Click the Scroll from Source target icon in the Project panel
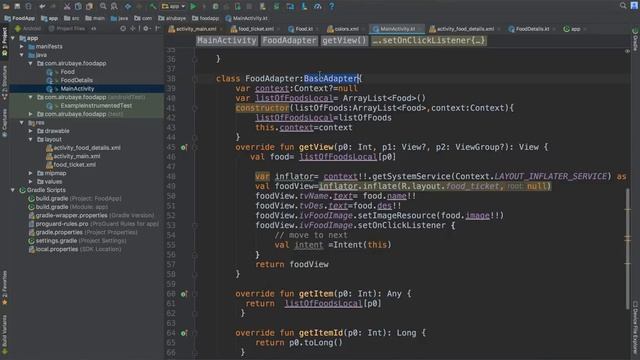Image resolution: width=640 pixels, height=360 pixels. 123,29
